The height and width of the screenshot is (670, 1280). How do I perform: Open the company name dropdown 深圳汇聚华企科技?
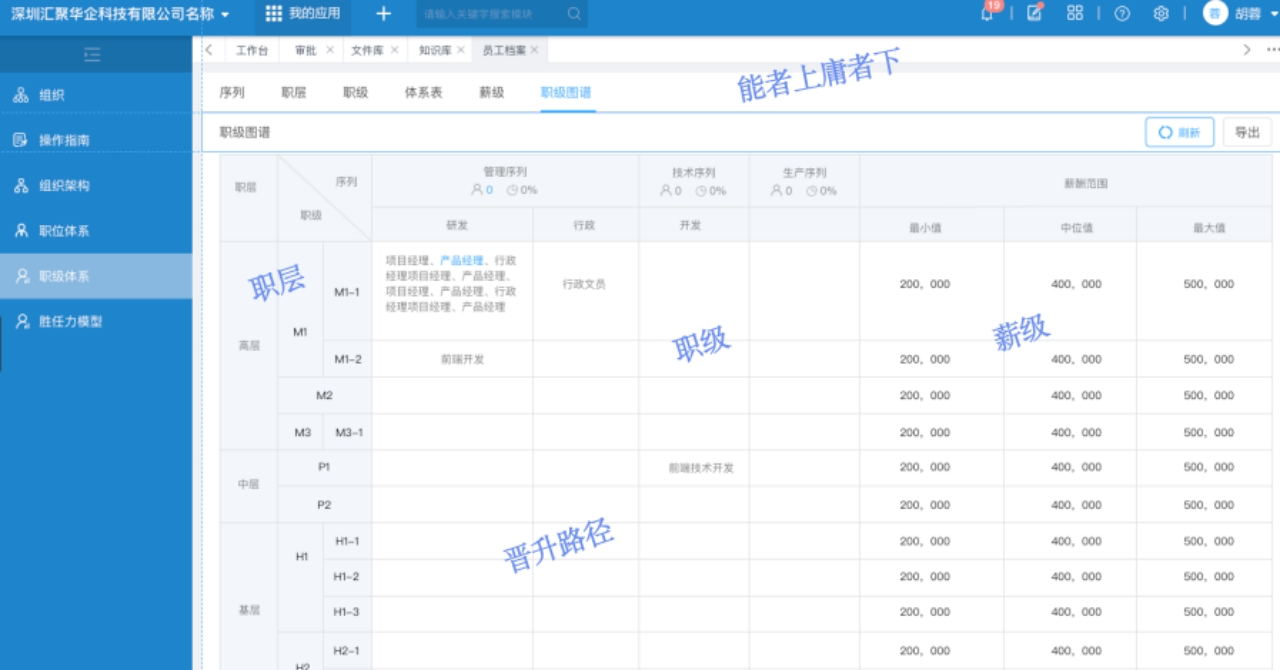pyautogui.click(x=110, y=13)
